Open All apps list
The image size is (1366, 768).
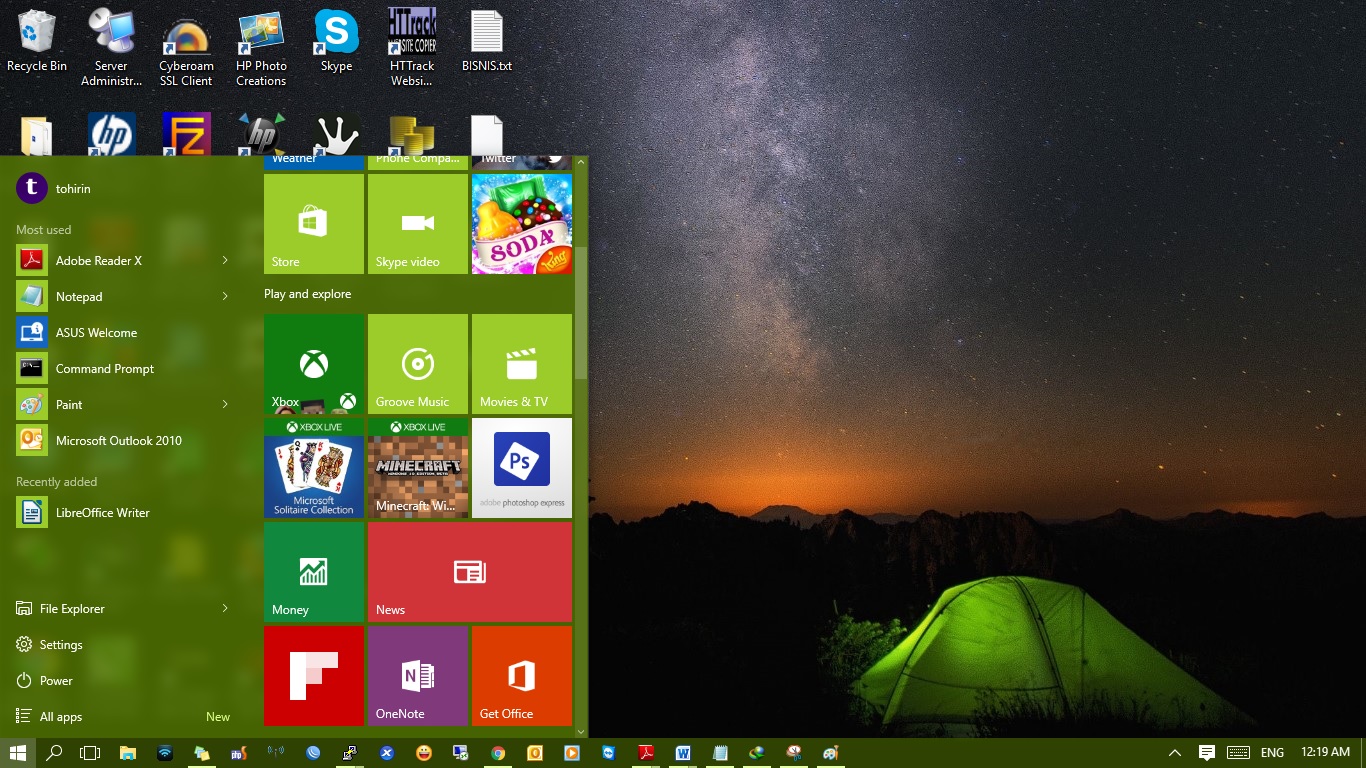click(x=126, y=717)
